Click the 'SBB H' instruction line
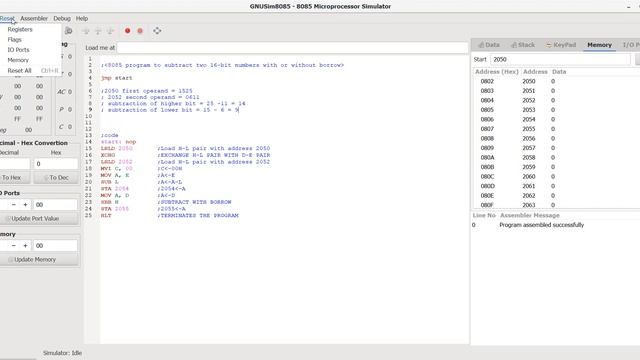Image resolution: width=640 pixels, height=360 pixels. click(x=110, y=202)
